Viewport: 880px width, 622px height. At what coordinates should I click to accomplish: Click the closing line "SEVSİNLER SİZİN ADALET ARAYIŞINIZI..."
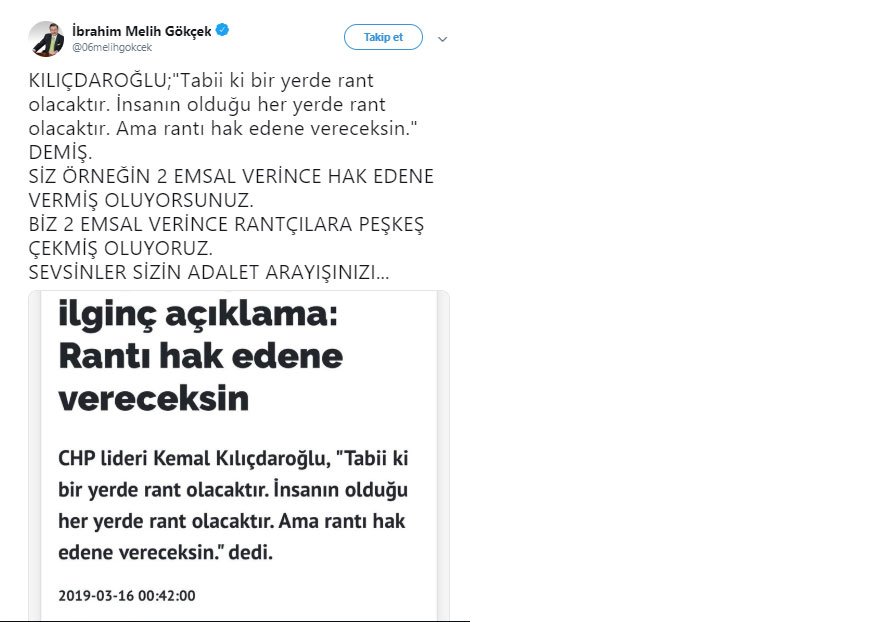point(209,273)
